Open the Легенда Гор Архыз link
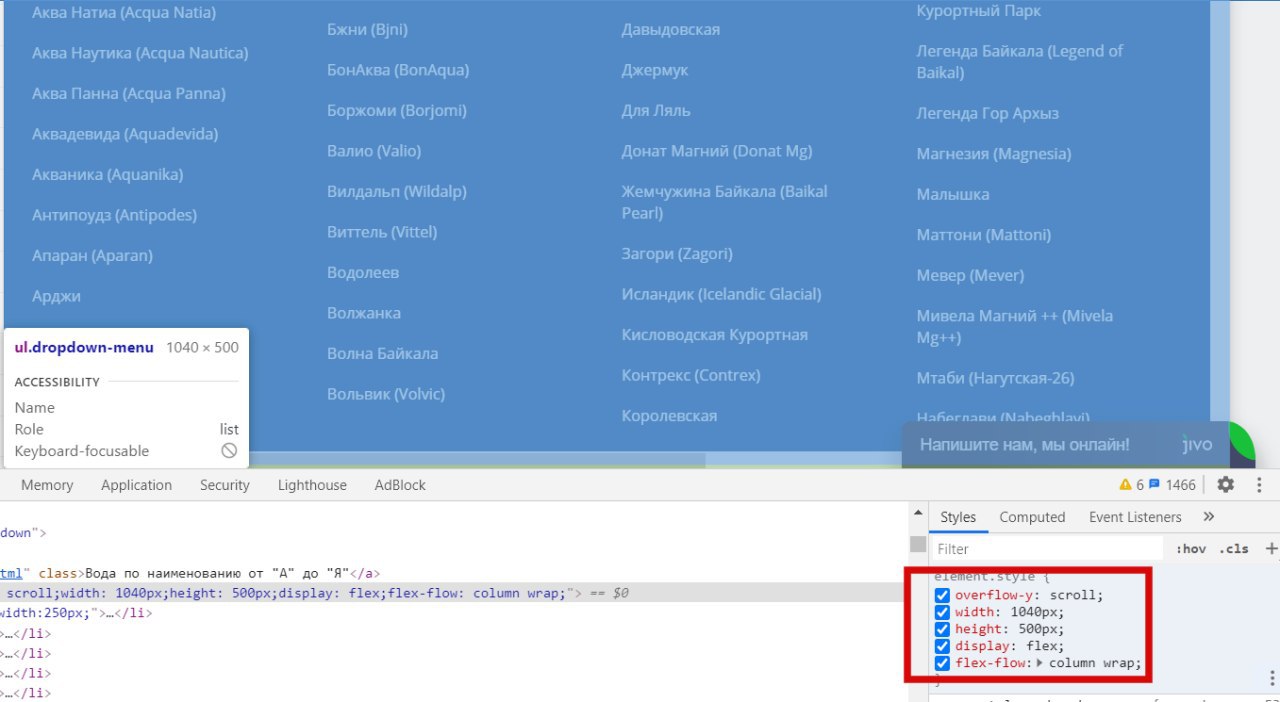 988,113
